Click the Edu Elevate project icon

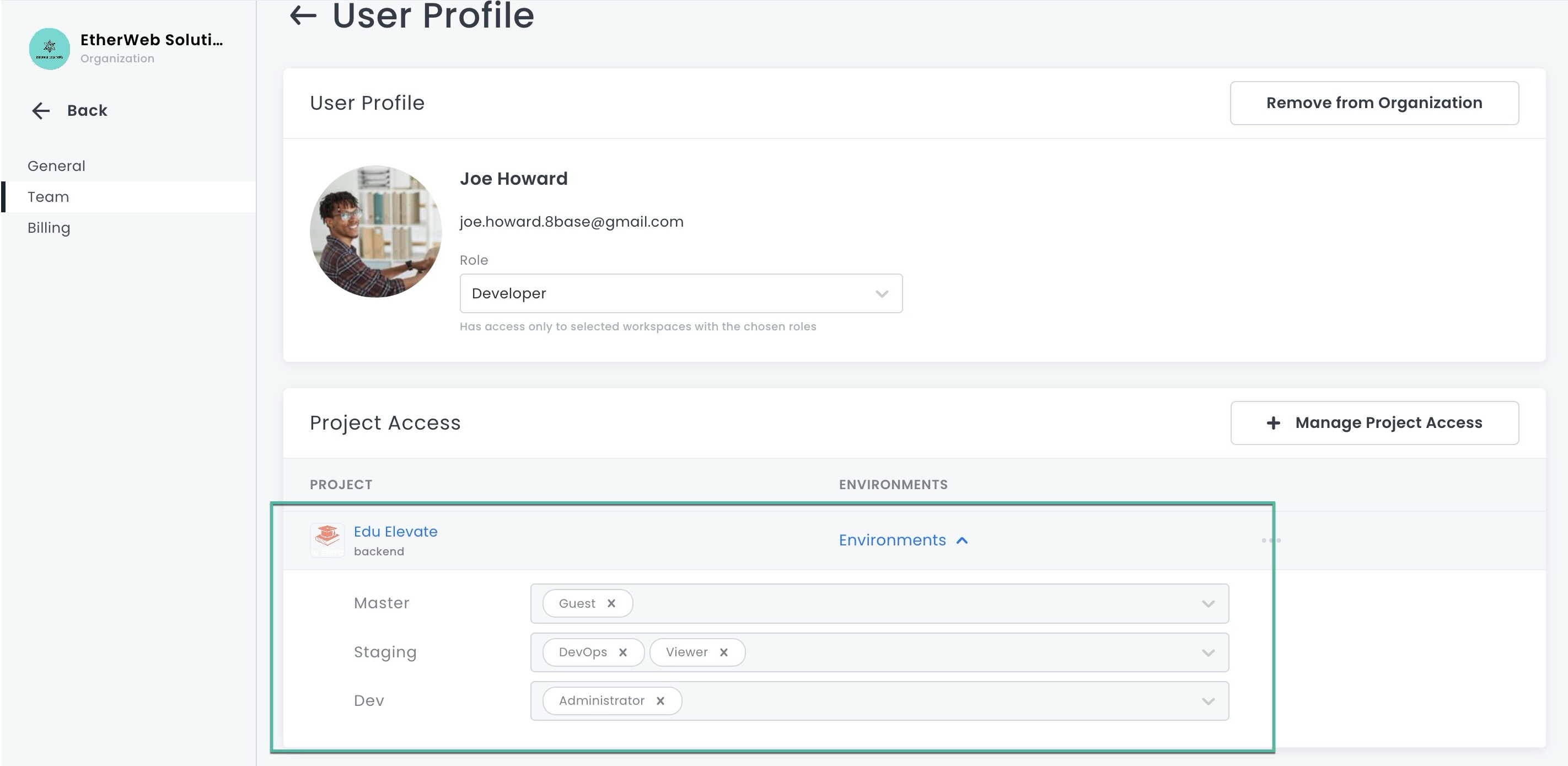click(x=327, y=539)
